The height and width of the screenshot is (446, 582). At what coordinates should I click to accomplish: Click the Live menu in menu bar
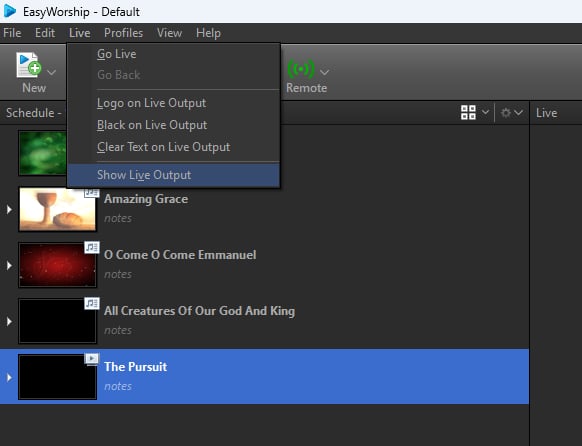coord(79,33)
